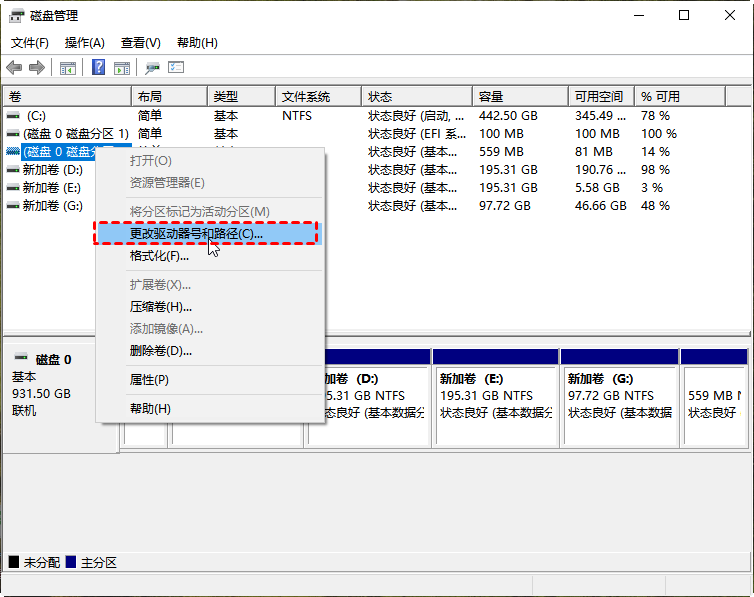The width and height of the screenshot is (754, 597).
Task: Choose 格式化(F)... from context menu
Action: tap(159, 256)
